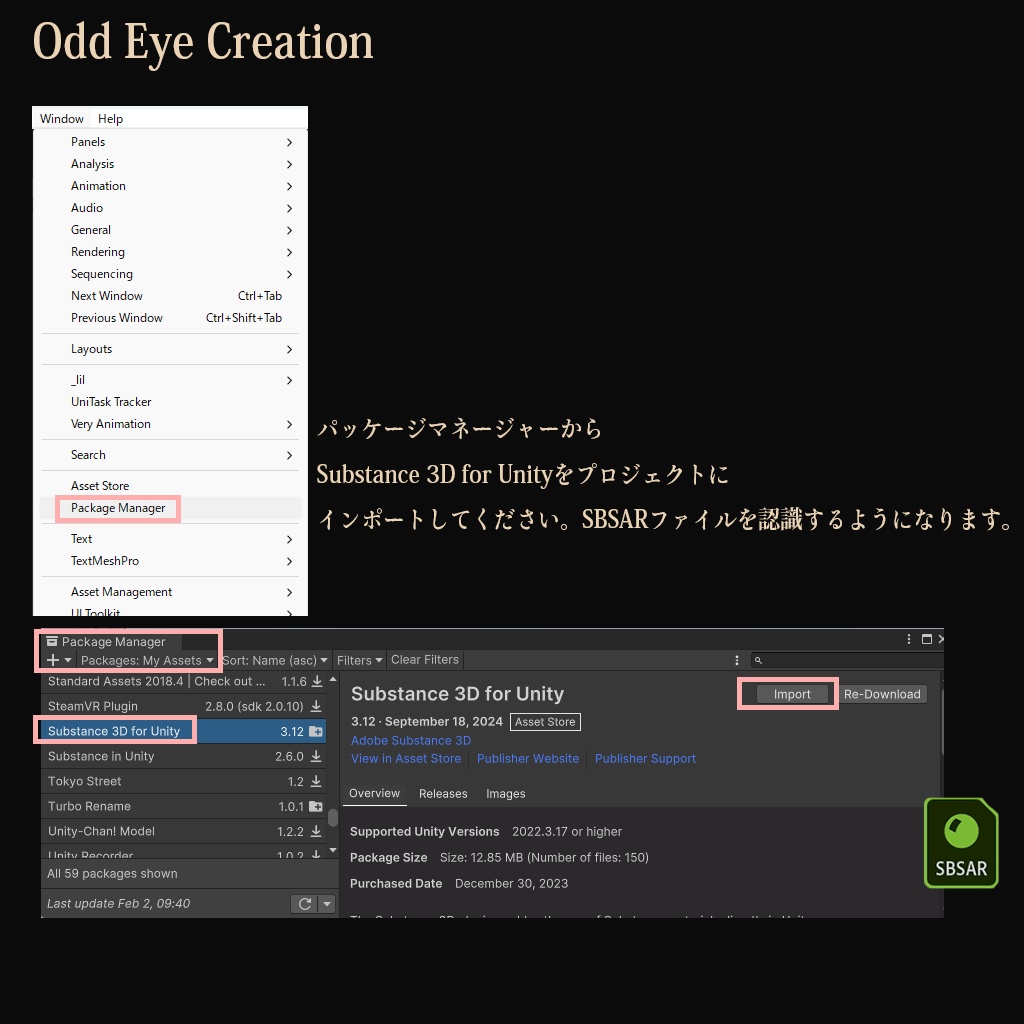1024x1024 pixels.
Task: Select the Substance in Unity package row
Action: (184, 756)
